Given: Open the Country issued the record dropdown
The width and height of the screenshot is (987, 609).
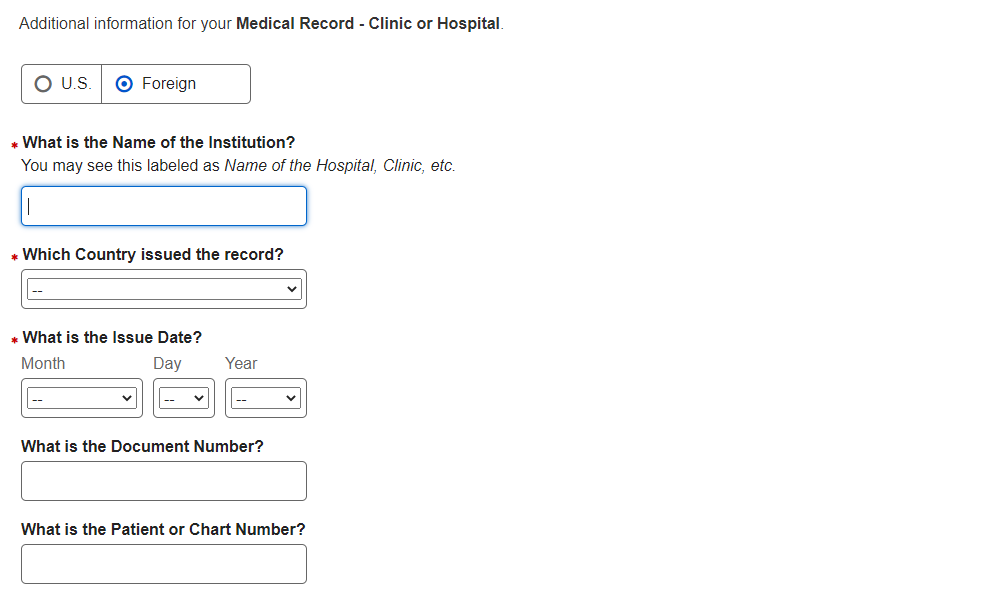Looking at the screenshot, I should [164, 289].
